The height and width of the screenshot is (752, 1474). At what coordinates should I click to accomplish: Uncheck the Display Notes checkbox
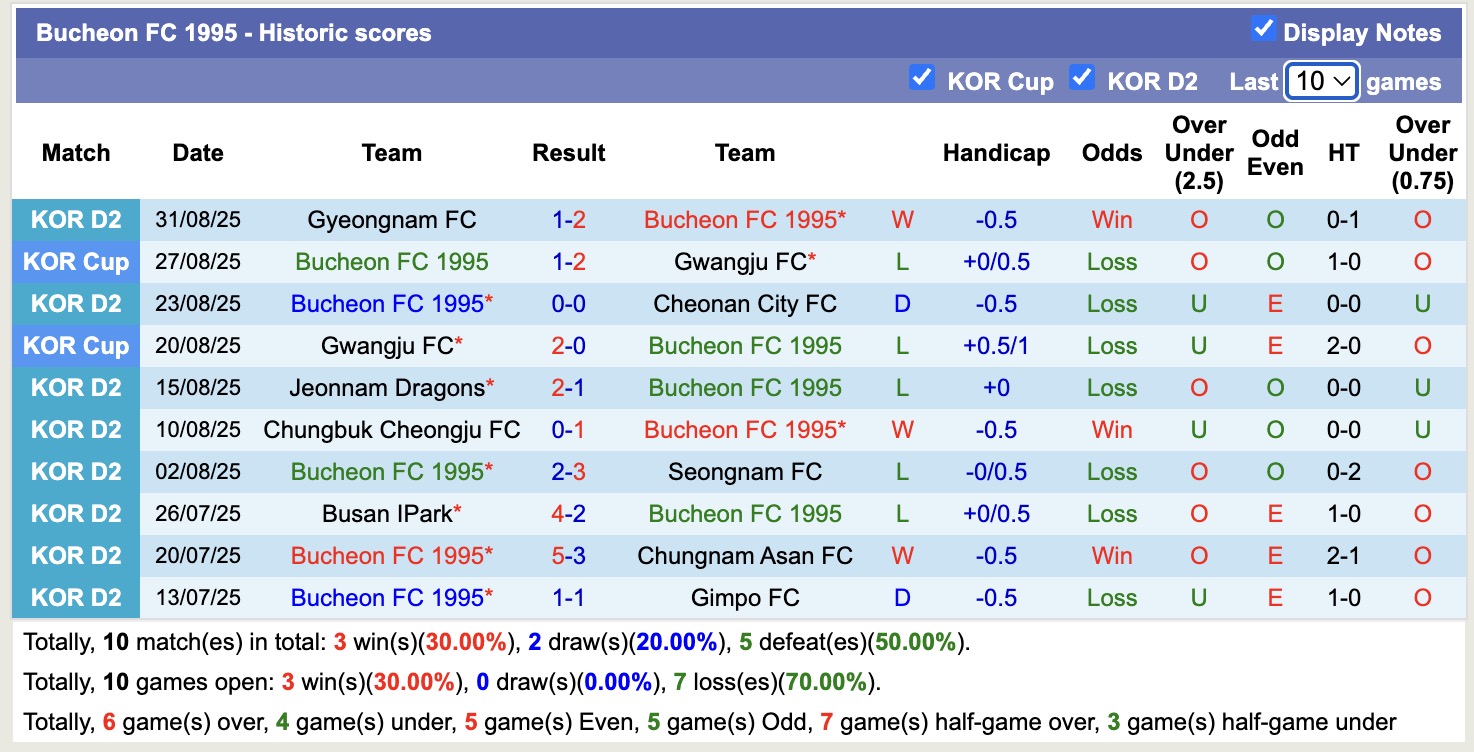[x=1265, y=31]
